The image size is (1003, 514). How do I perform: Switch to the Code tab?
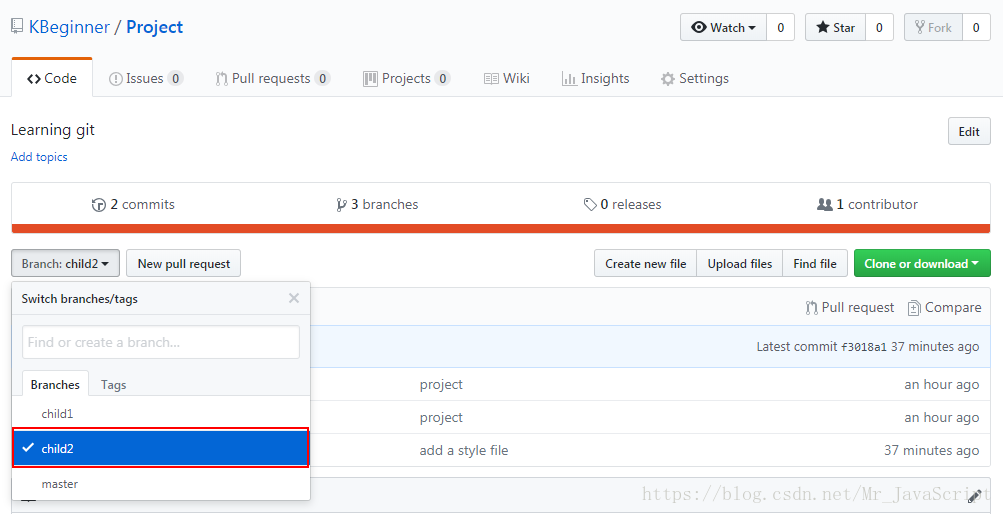coord(52,78)
